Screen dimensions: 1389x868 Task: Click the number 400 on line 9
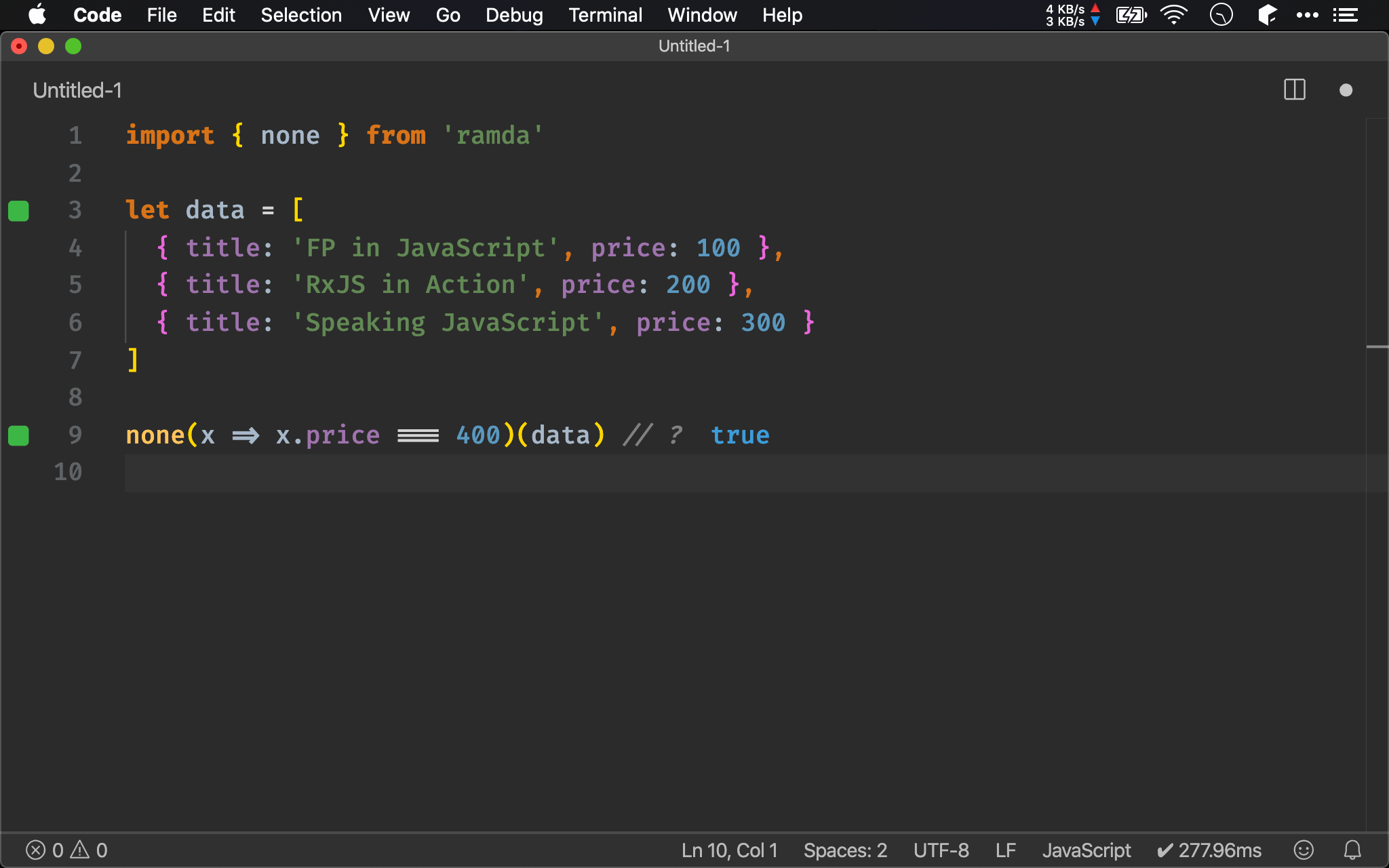click(478, 435)
